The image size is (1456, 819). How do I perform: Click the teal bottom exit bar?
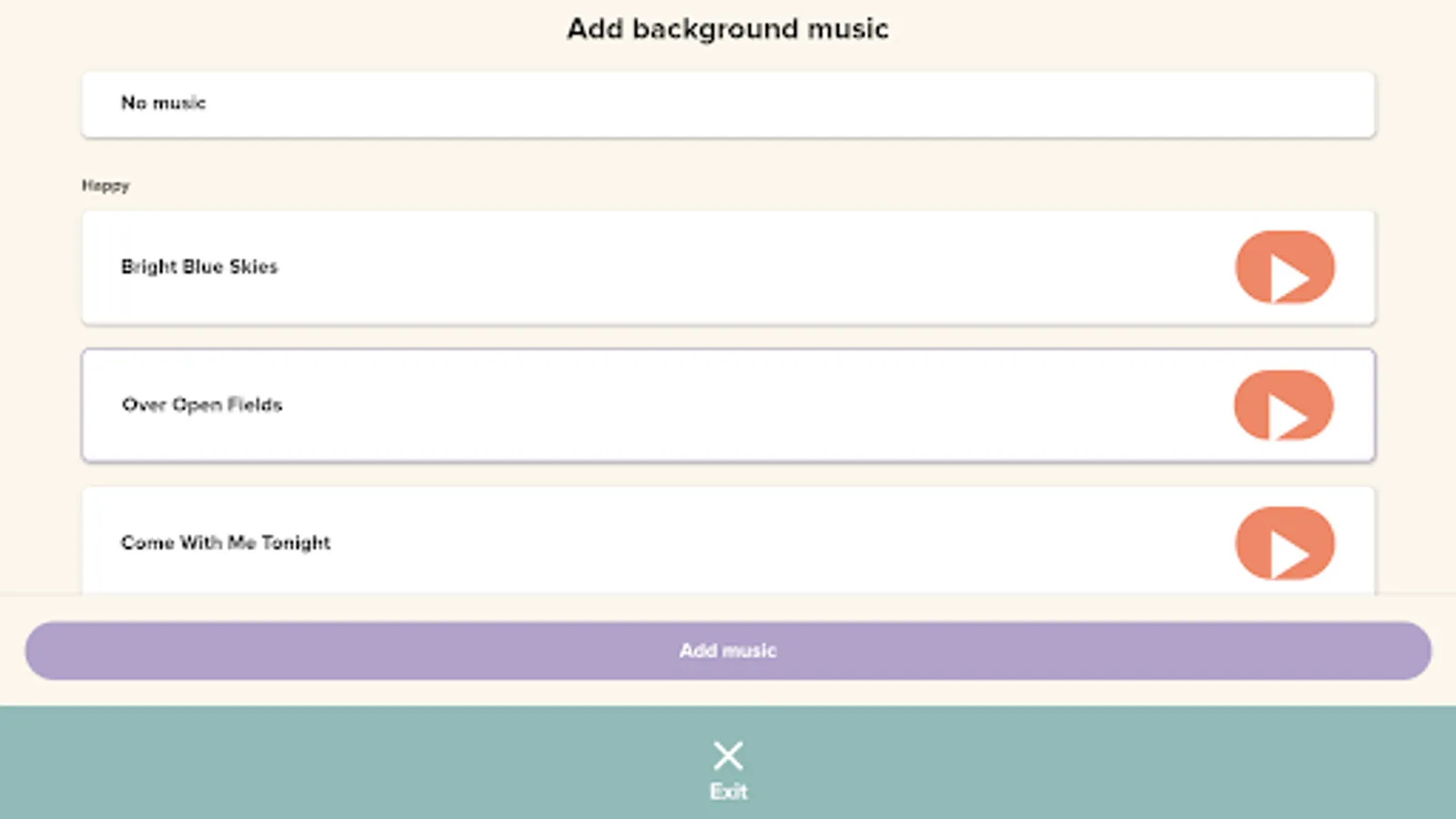click(x=364, y=763)
